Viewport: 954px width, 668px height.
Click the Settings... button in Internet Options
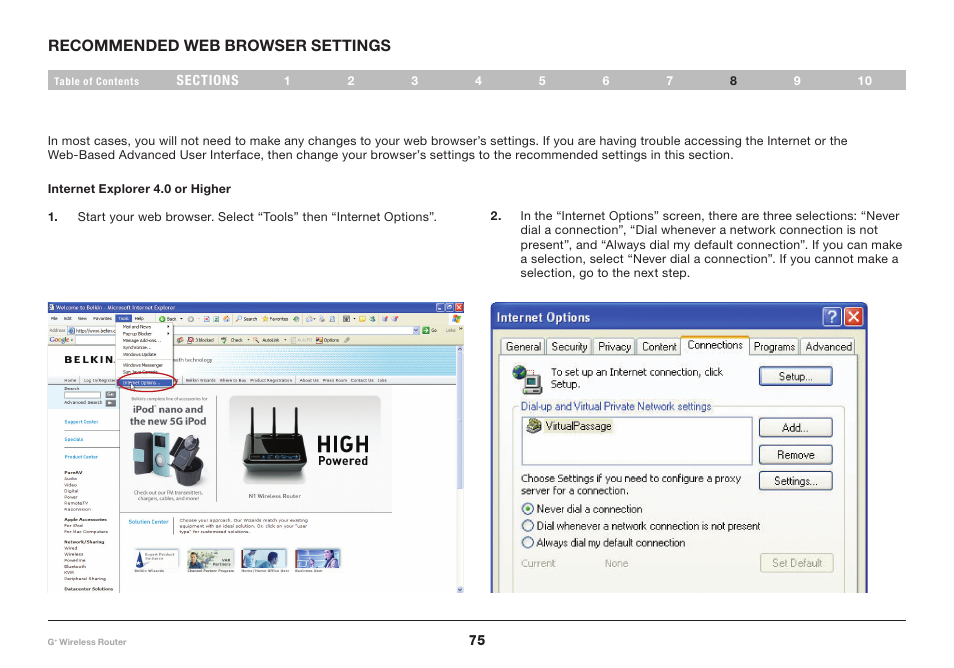tap(795, 481)
